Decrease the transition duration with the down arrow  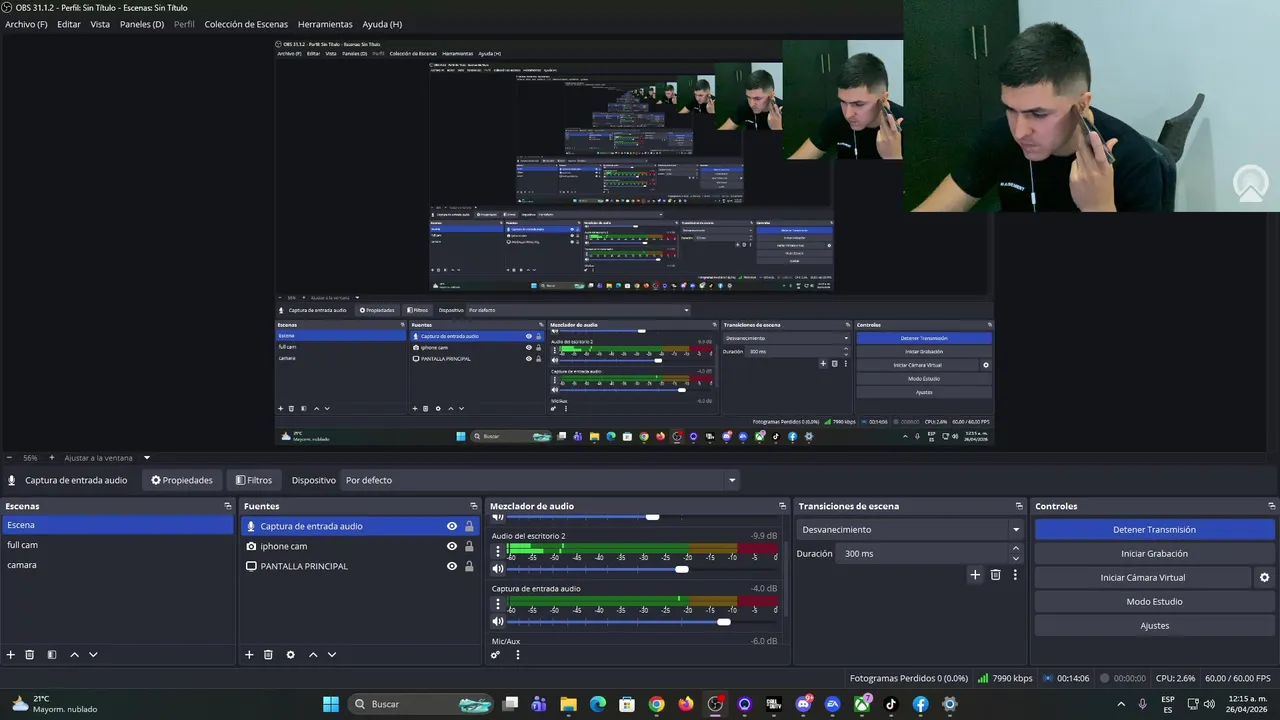click(x=1016, y=558)
